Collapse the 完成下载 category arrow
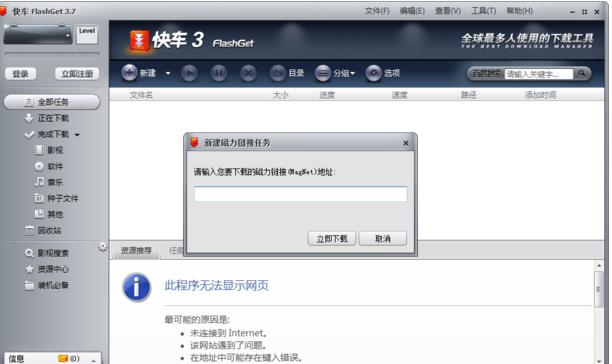 click(x=77, y=135)
